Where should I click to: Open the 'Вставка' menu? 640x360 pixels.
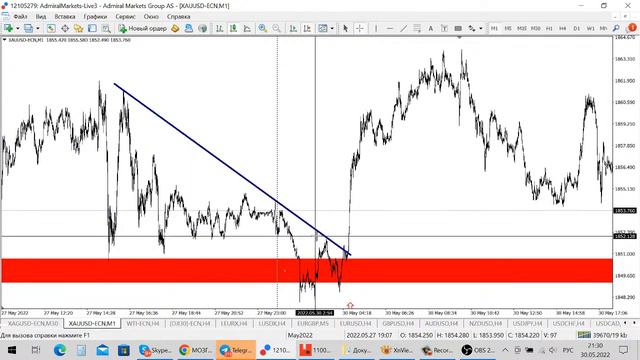tap(65, 17)
